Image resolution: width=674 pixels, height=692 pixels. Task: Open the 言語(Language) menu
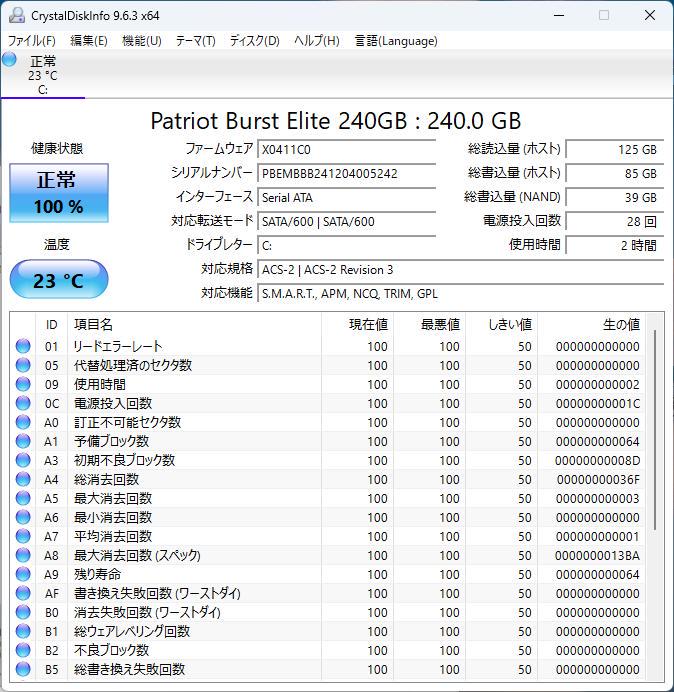click(396, 41)
